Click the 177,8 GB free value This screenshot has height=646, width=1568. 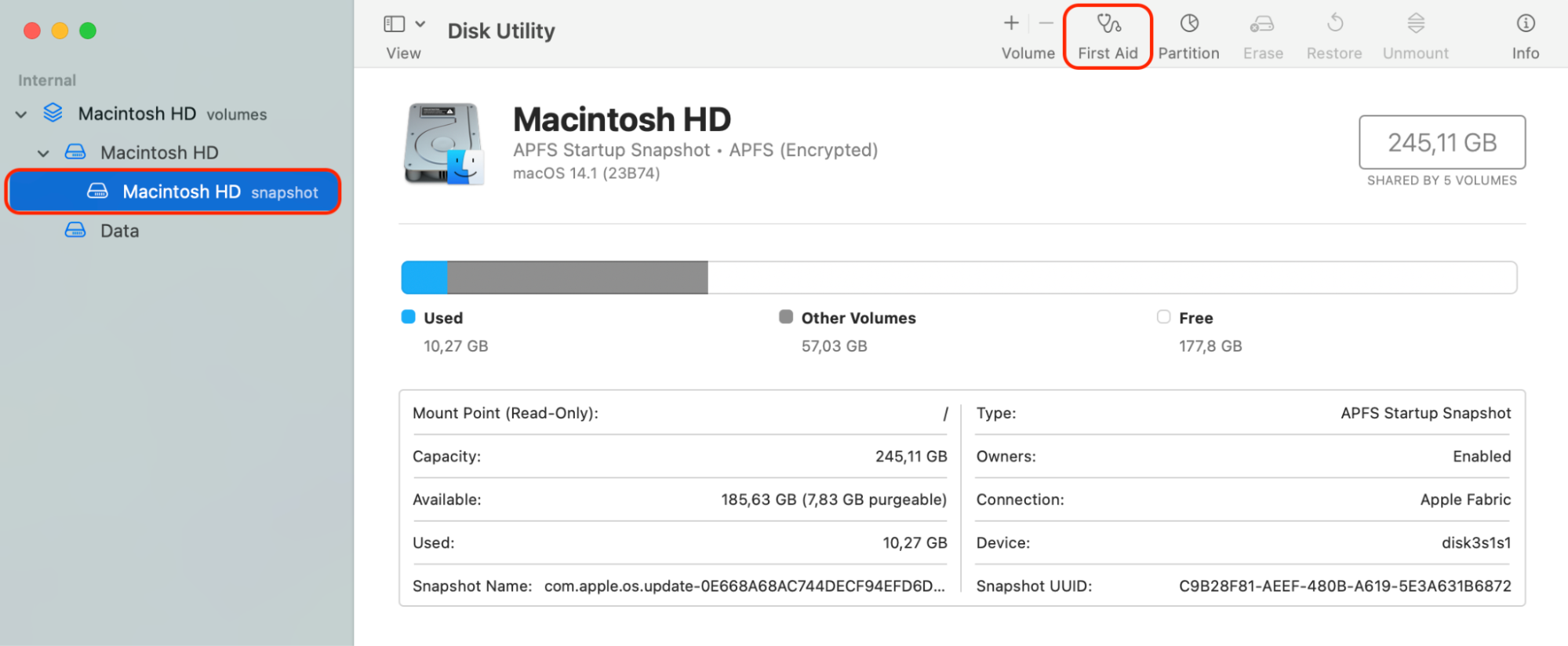[1210, 346]
